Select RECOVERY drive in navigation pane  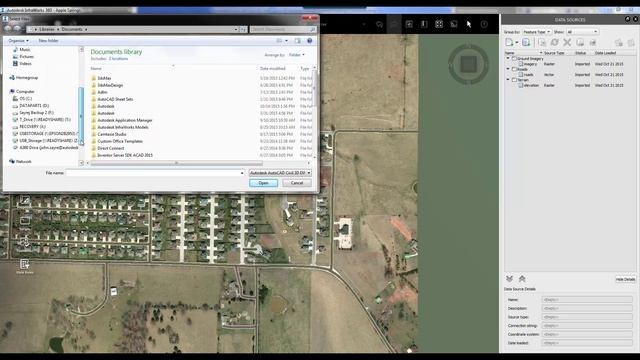[29, 127]
